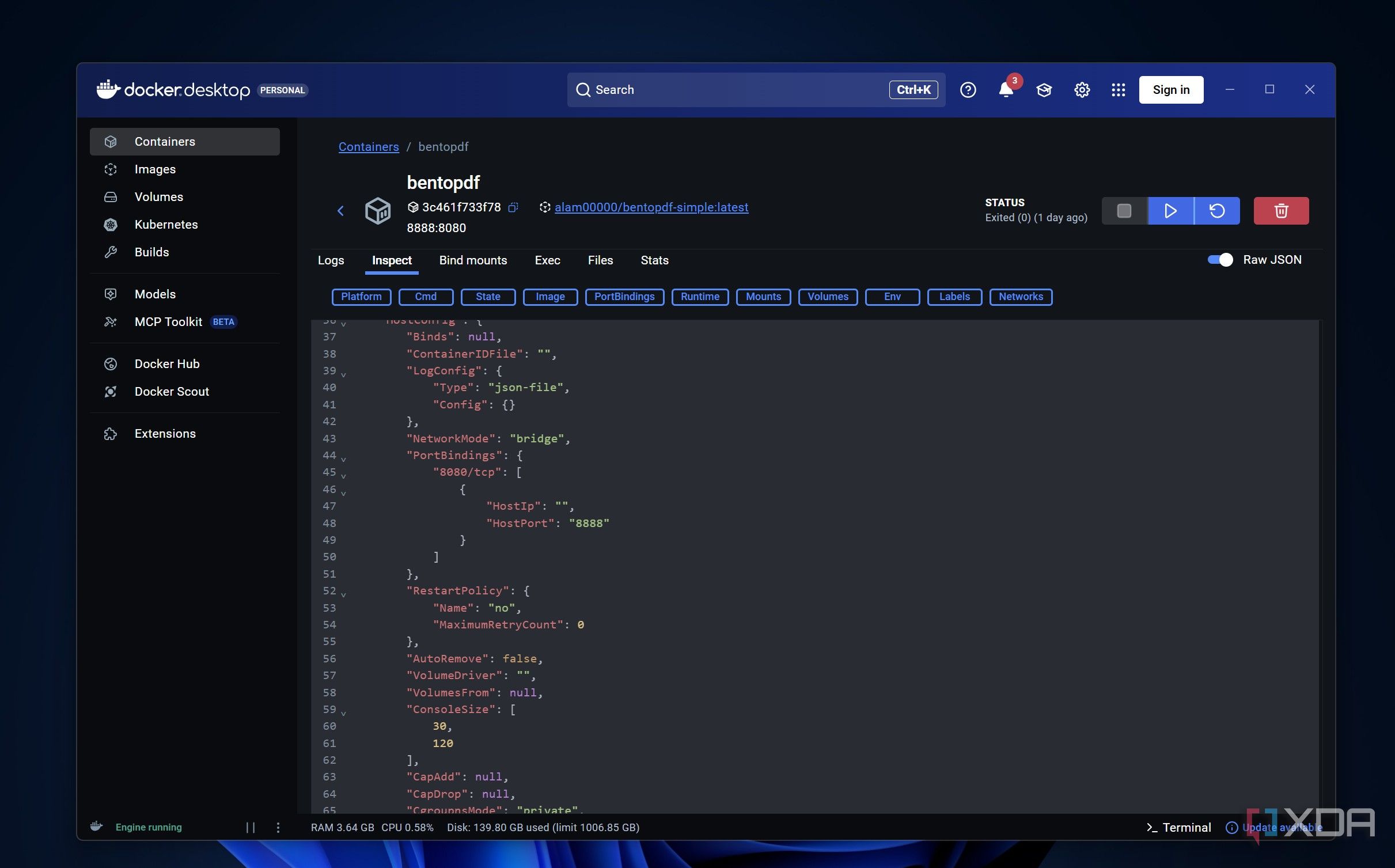The height and width of the screenshot is (868, 1395).
Task: Open notifications bell with 3 badge
Action: click(1006, 90)
